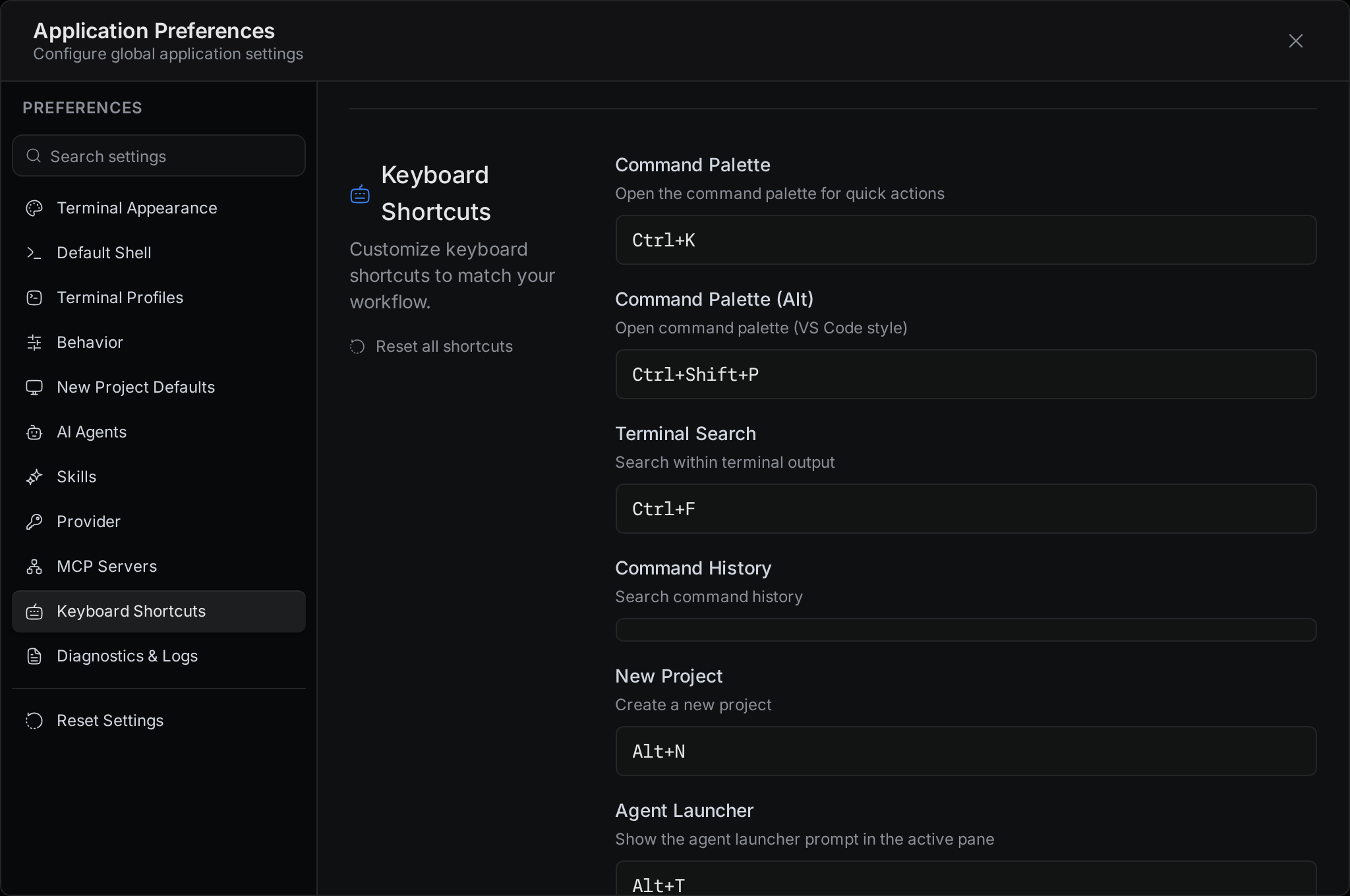This screenshot has height=896, width=1350.
Task: Edit the Terminal Search Ctrl+F field
Action: [966, 509]
